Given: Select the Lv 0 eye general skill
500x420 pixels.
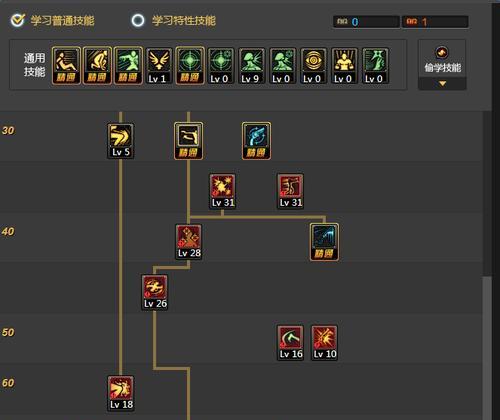Looking at the screenshot, I should (313, 66).
